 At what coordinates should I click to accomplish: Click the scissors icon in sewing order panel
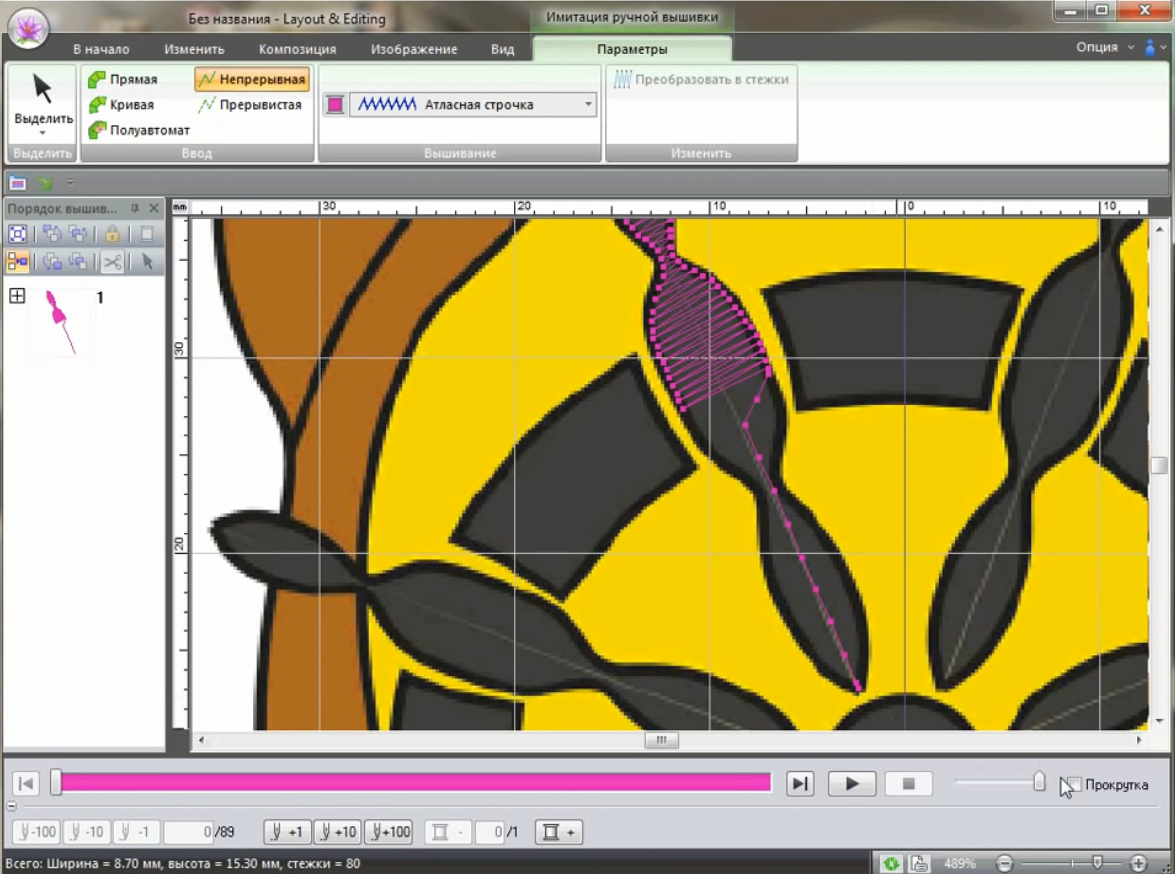(x=113, y=262)
